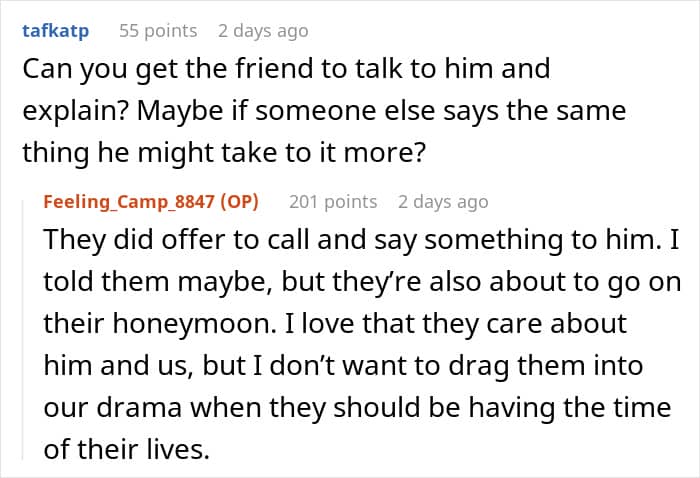Screen dimensions: 700x478
Task: Open Feeling_Camp_8847 user profile link
Action: click(129, 202)
